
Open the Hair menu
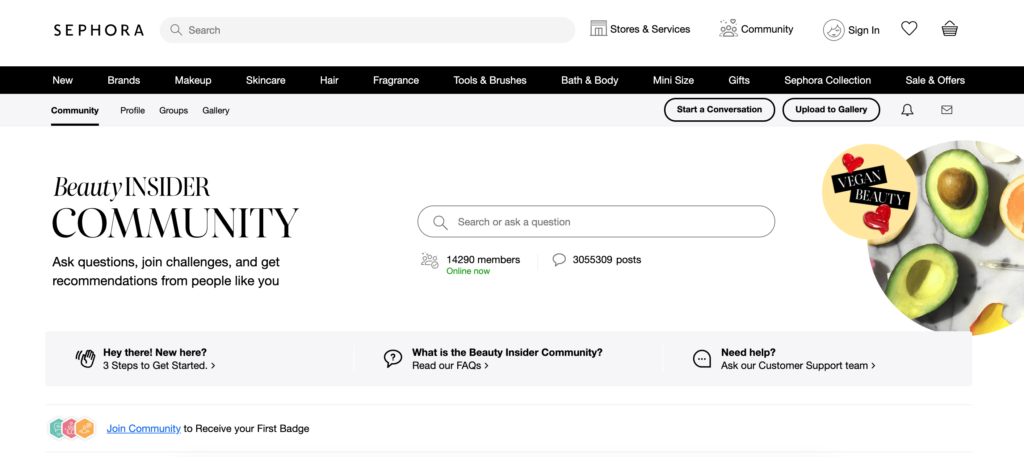[x=329, y=80]
